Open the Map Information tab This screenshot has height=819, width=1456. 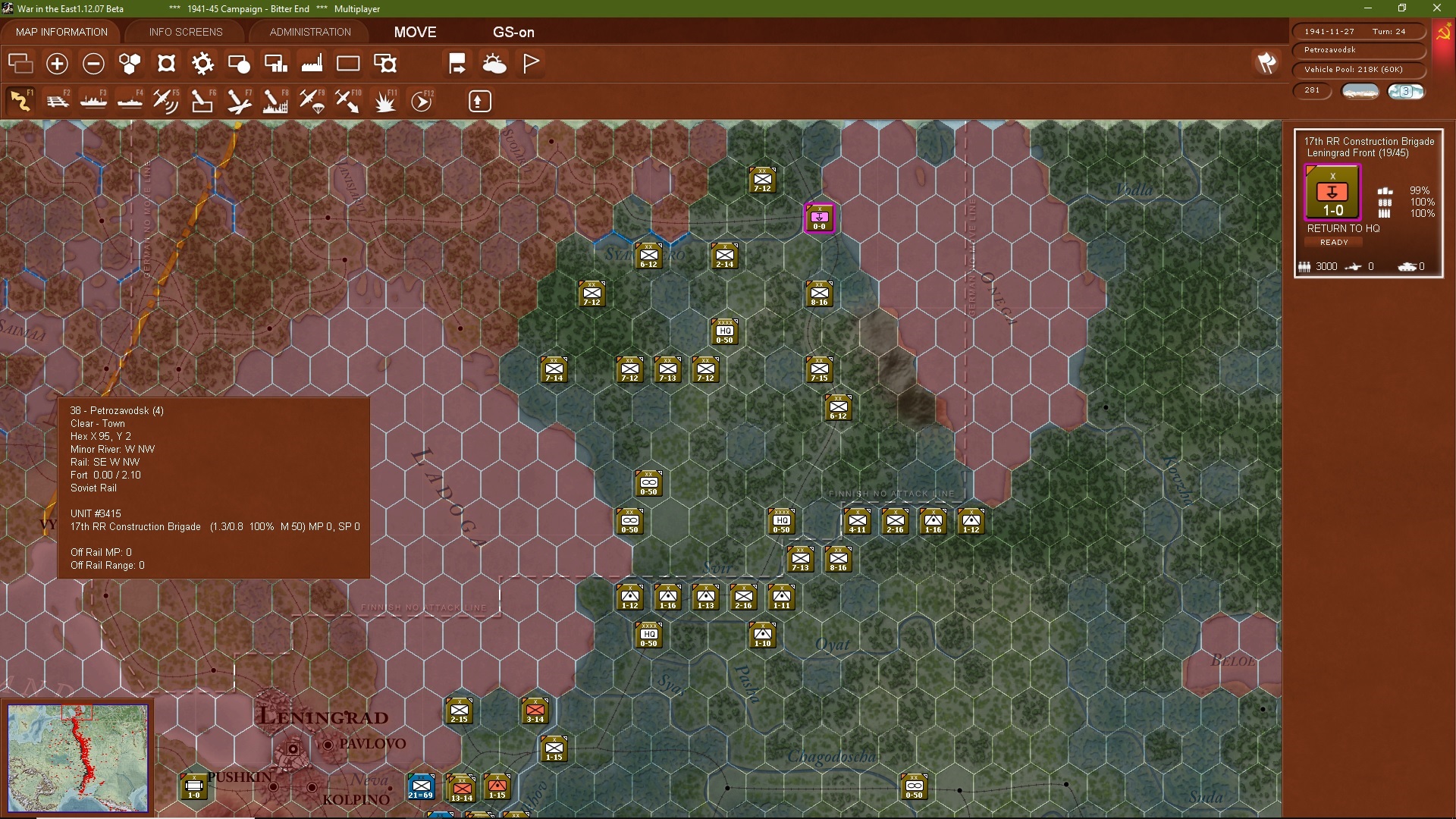[61, 32]
